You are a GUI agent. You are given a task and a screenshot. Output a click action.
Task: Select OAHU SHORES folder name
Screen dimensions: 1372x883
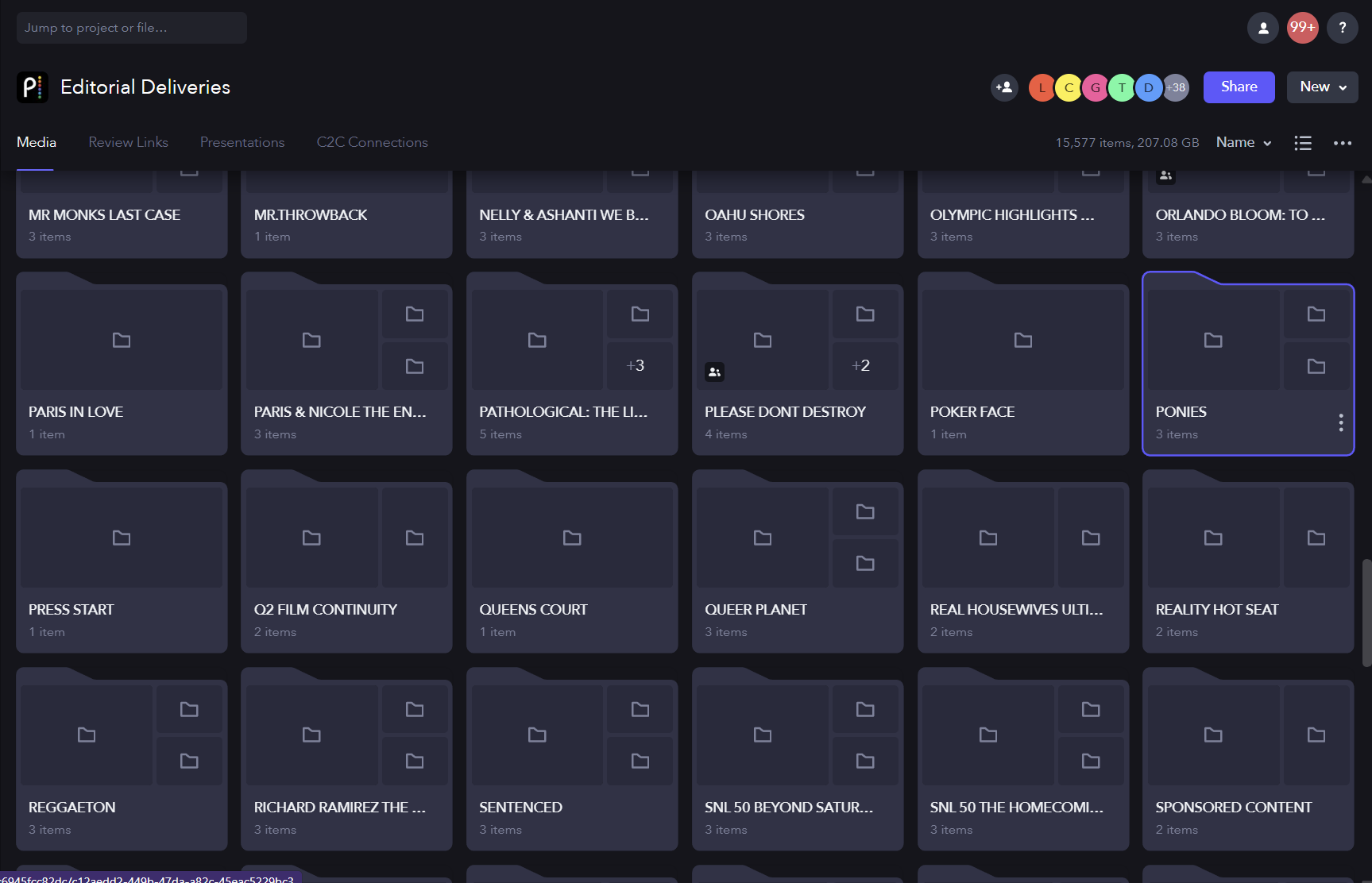pos(755,215)
